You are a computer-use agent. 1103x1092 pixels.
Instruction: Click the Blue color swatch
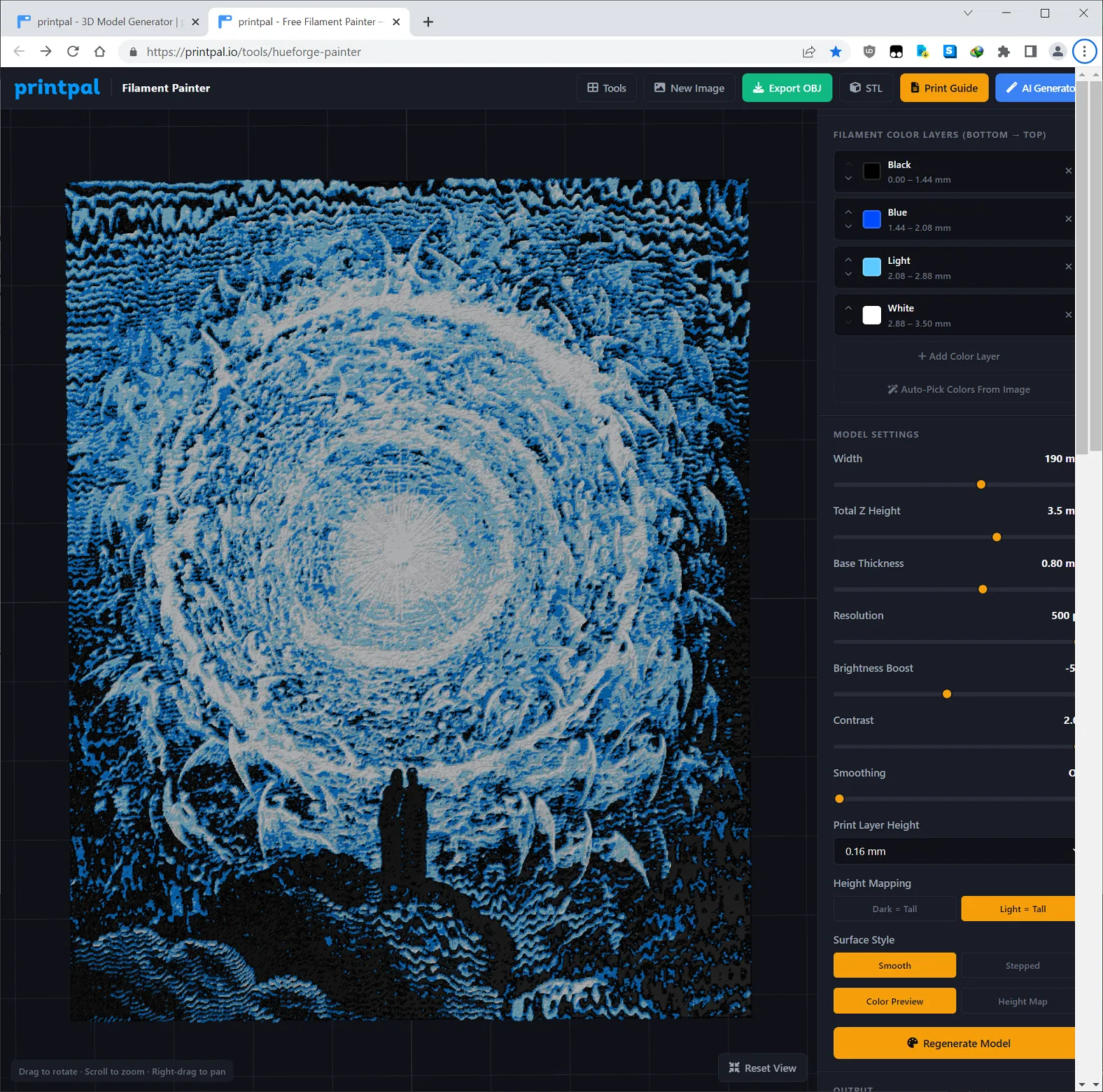pos(872,219)
